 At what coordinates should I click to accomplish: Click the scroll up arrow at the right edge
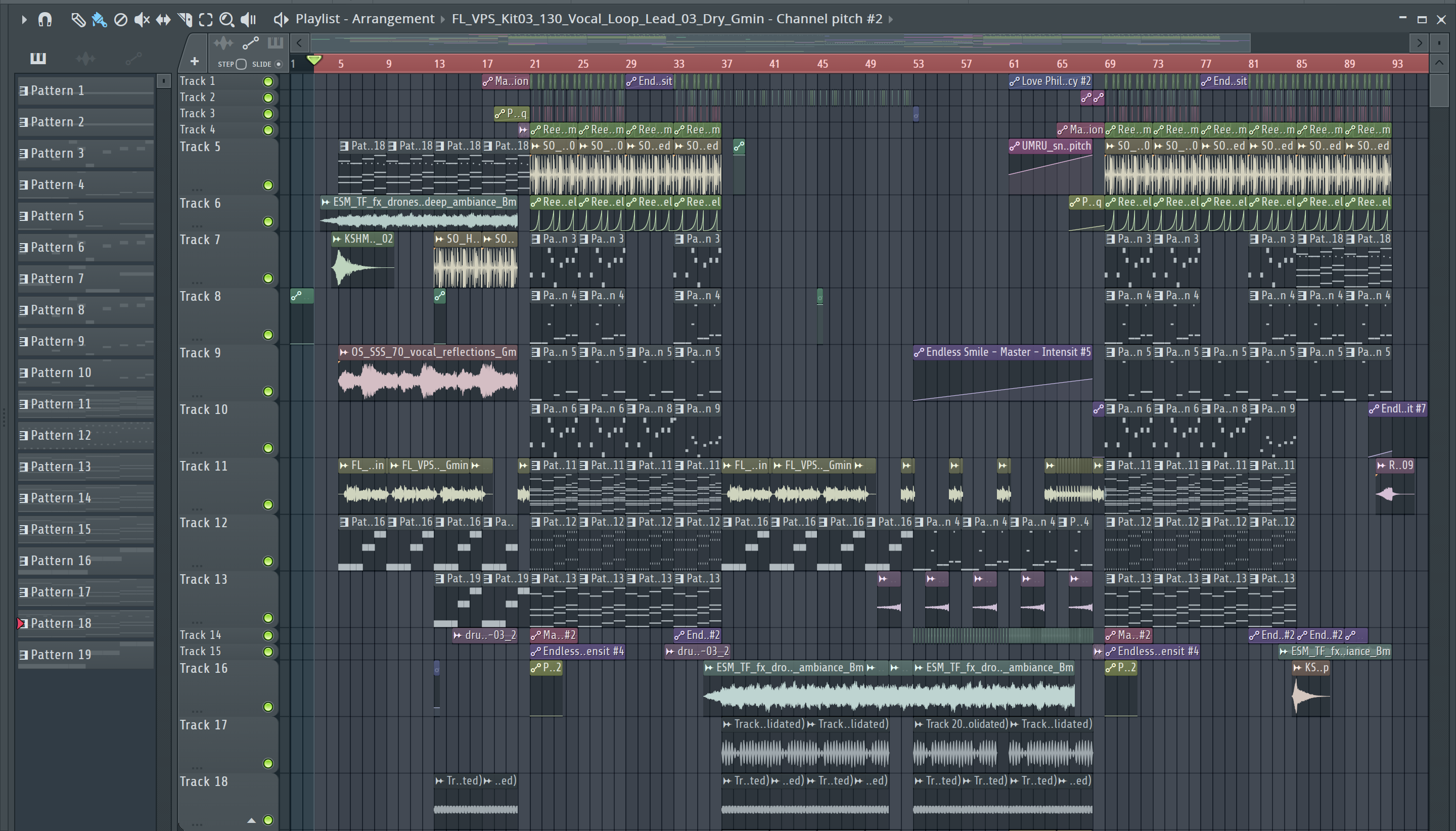pyautogui.click(x=1439, y=63)
